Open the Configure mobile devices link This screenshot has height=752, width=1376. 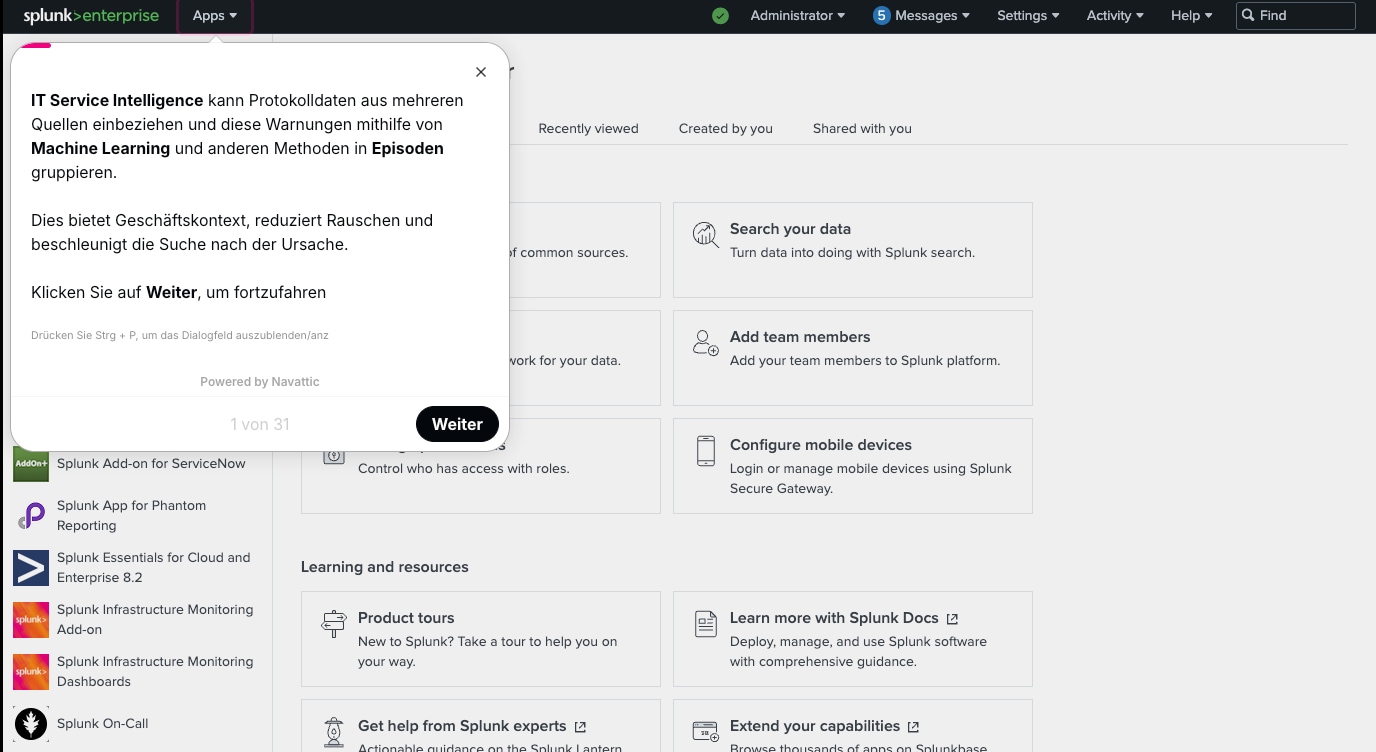coord(821,445)
